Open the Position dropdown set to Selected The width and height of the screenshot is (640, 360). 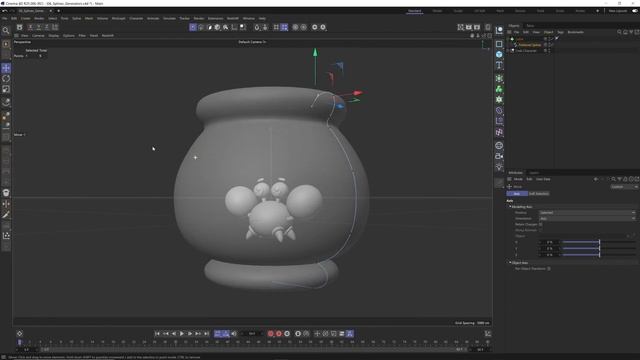(587, 213)
